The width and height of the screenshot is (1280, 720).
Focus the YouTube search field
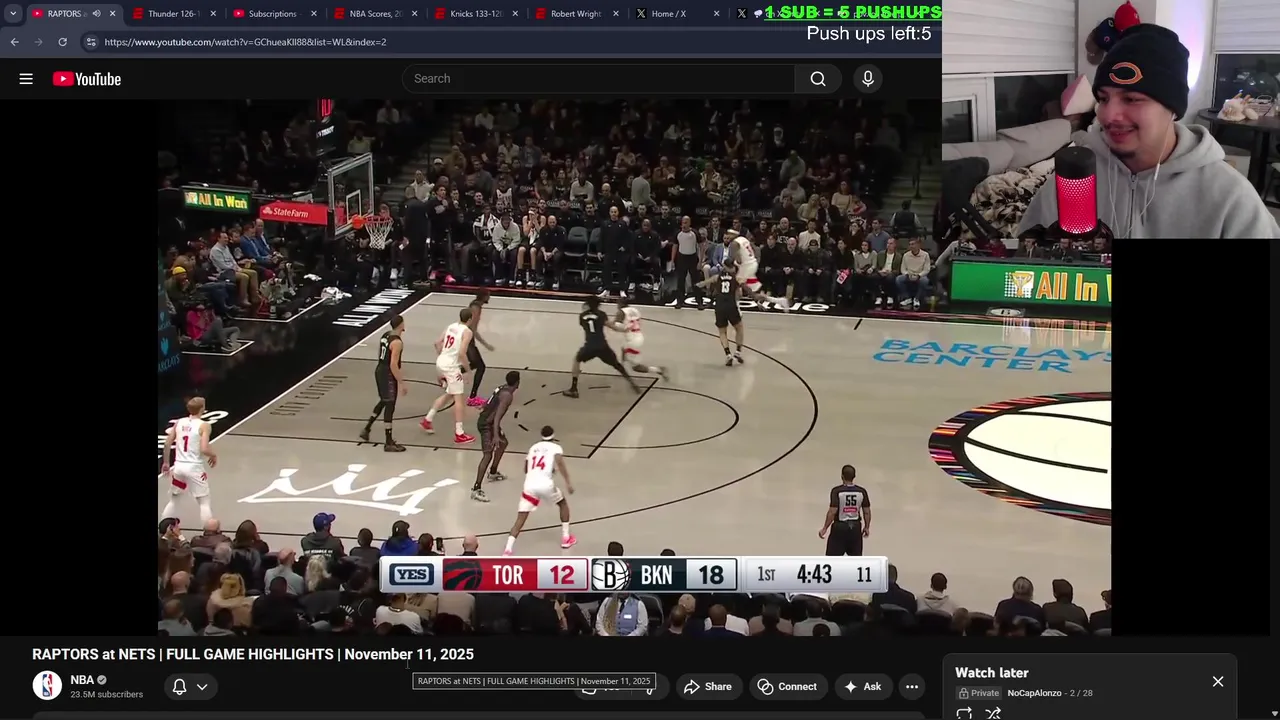coord(598,79)
